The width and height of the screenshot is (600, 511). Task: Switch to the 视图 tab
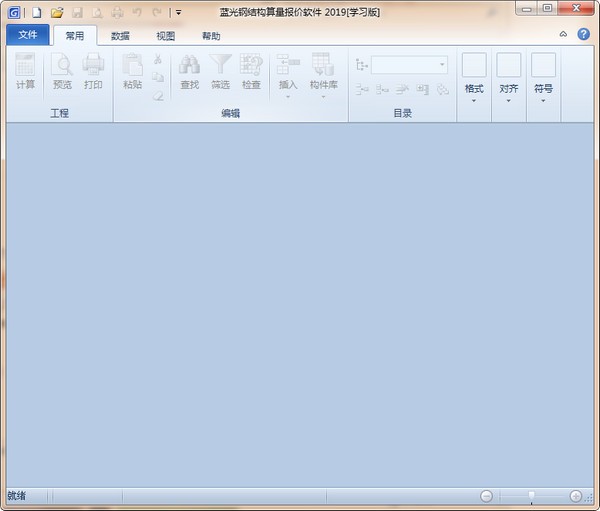coord(165,36)
